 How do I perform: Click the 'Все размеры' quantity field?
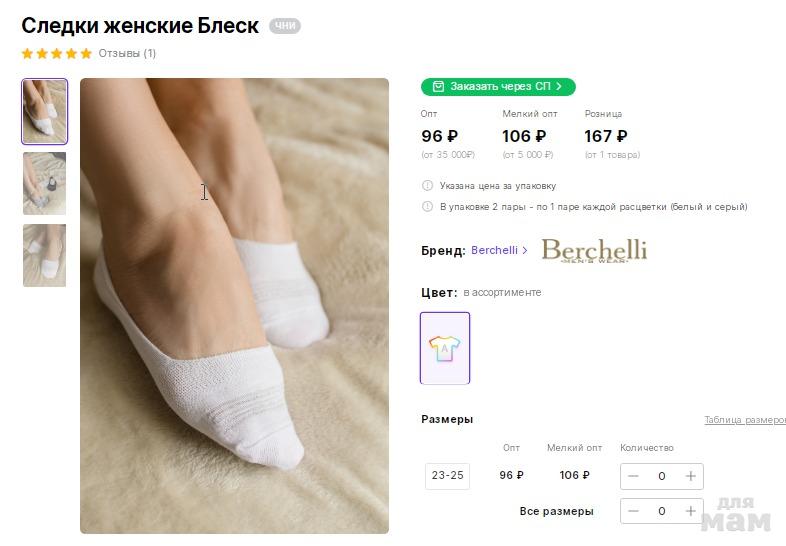click(x=661, y=511)
